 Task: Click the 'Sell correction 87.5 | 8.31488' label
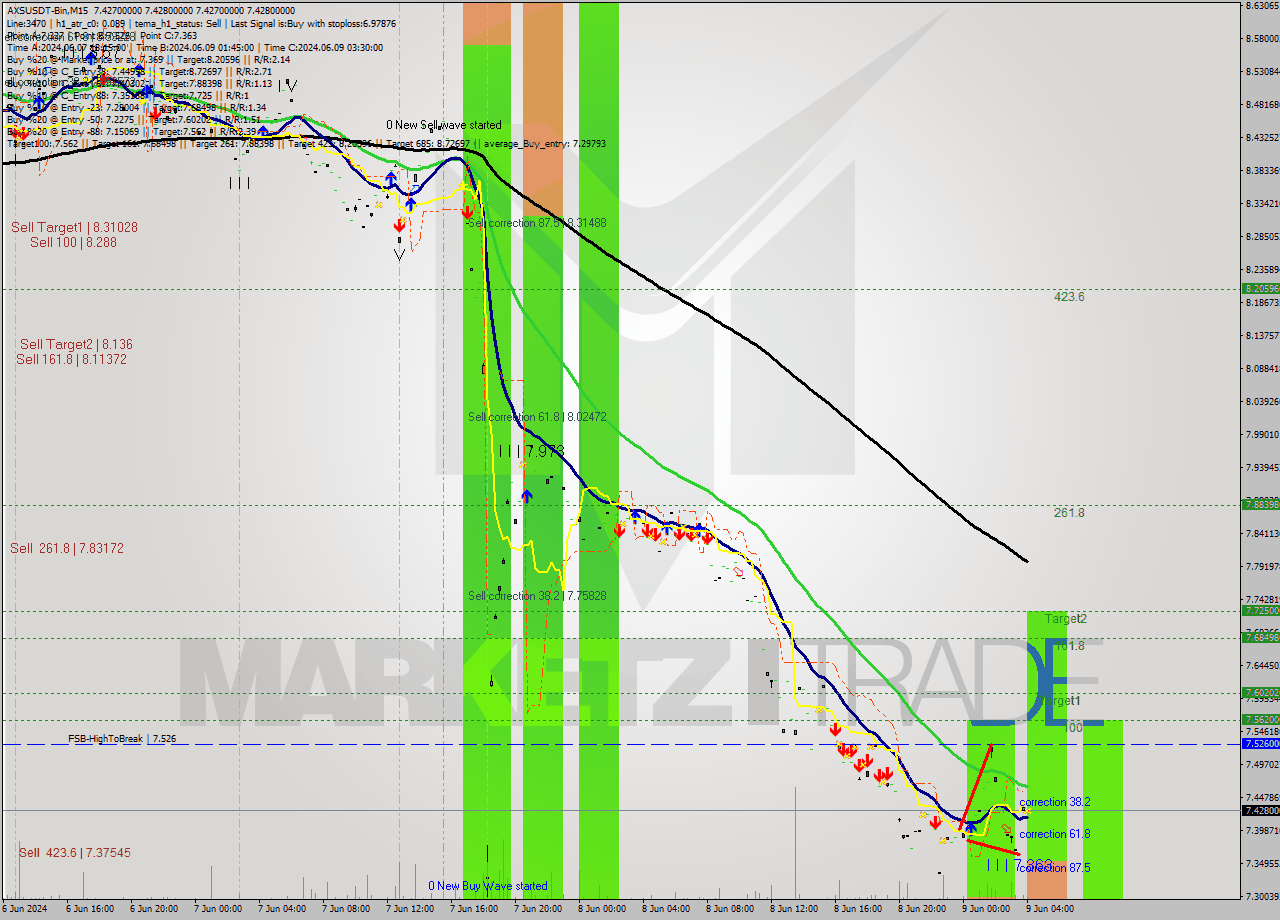[x=536, y=223]
